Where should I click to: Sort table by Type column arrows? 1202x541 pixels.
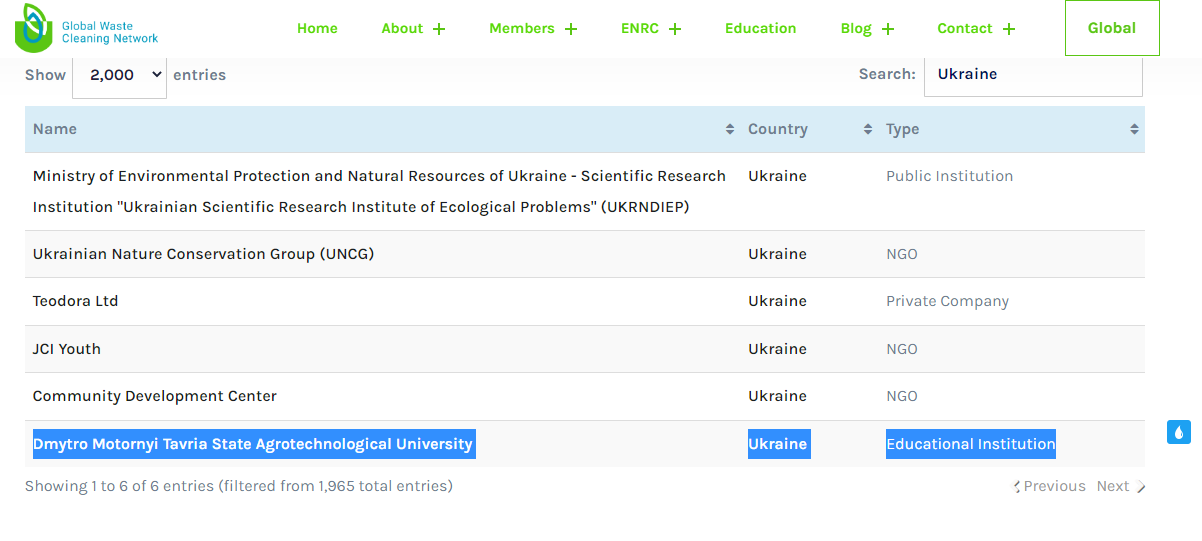[1134, 129]
